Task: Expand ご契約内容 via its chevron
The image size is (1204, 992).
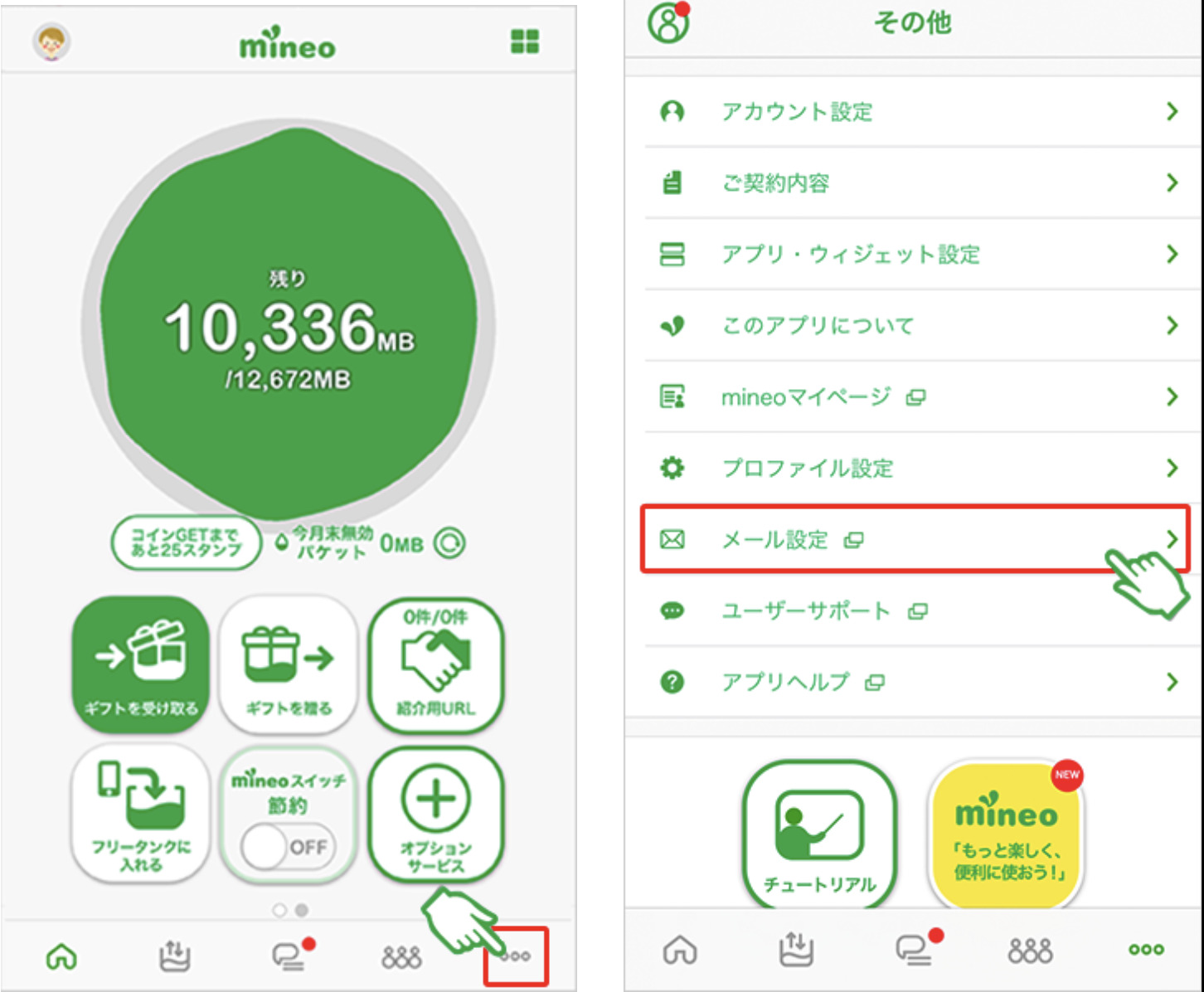Action: [x=1172, y=182]
